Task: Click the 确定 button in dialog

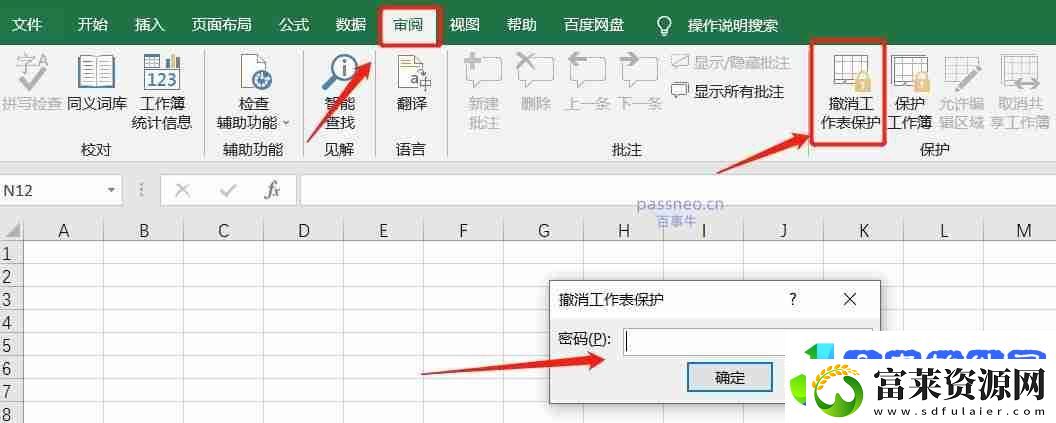Action: [729, 377]
